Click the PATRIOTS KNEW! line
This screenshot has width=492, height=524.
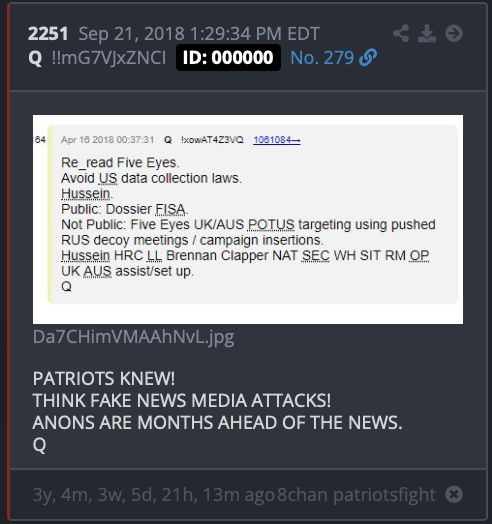click(x=104, y=379)
